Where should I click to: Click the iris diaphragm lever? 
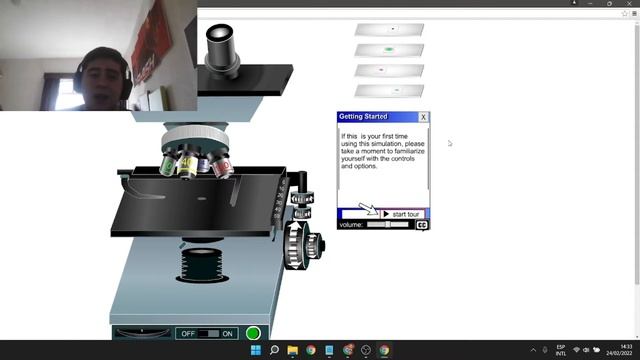click(182, 245)
